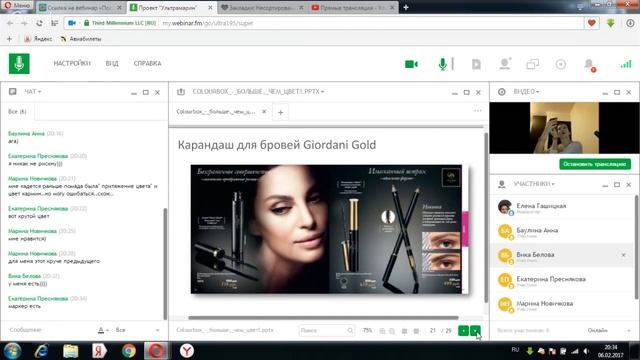The width and height of the screenshot is (640, 360).
Task: Click the Поиск search field below the slide
Action: (327, 330)
